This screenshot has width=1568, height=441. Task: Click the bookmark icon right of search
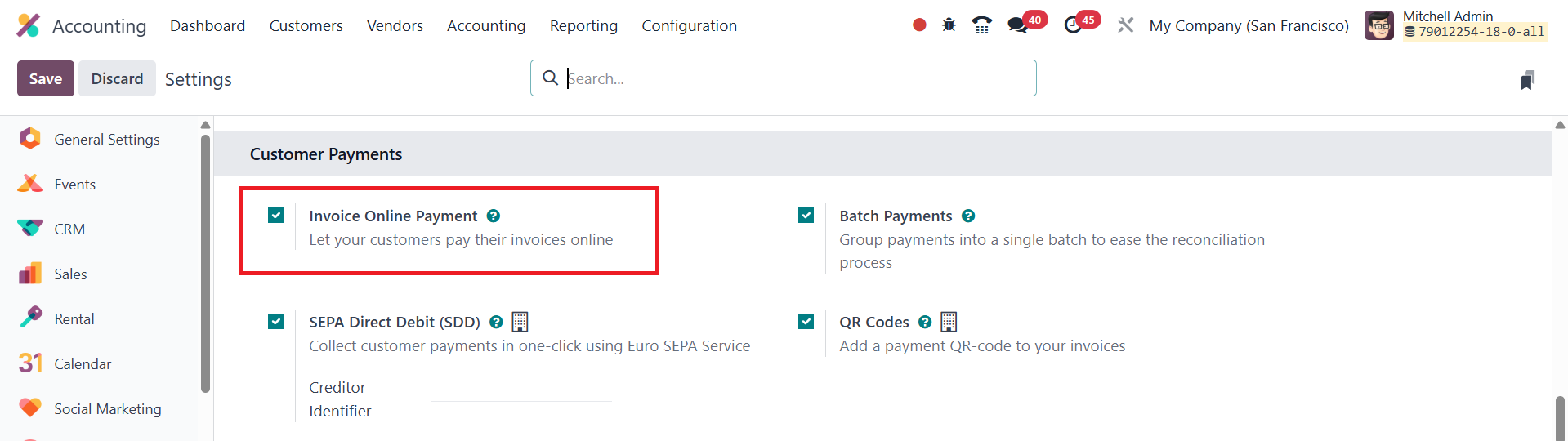click(1527, 80)
